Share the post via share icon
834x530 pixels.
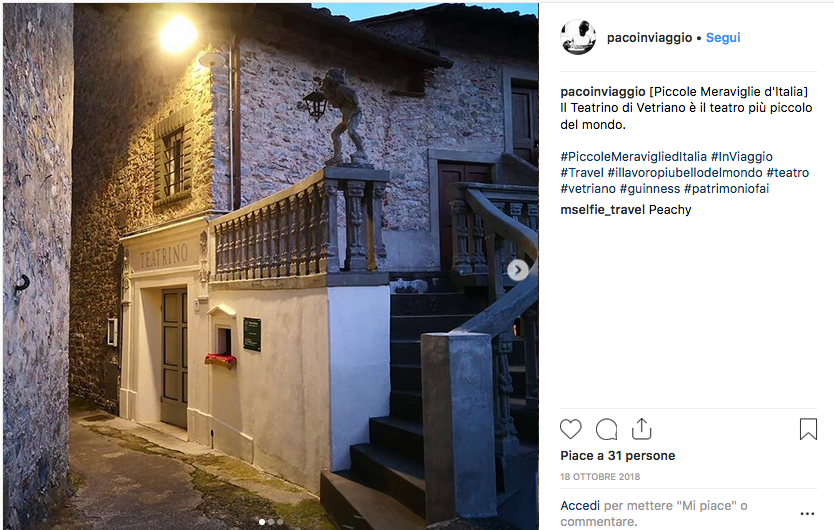(641, 429)
